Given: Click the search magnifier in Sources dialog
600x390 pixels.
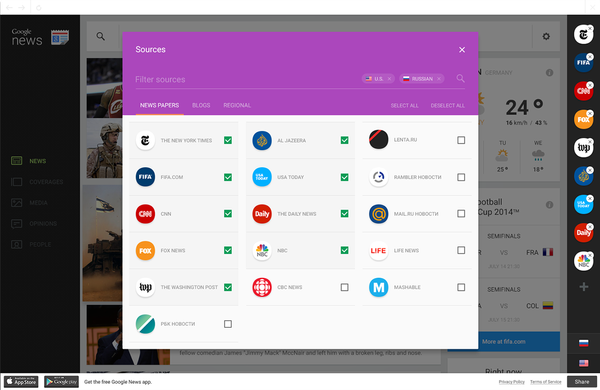Looking at the screenshot, I should [460, 78].
